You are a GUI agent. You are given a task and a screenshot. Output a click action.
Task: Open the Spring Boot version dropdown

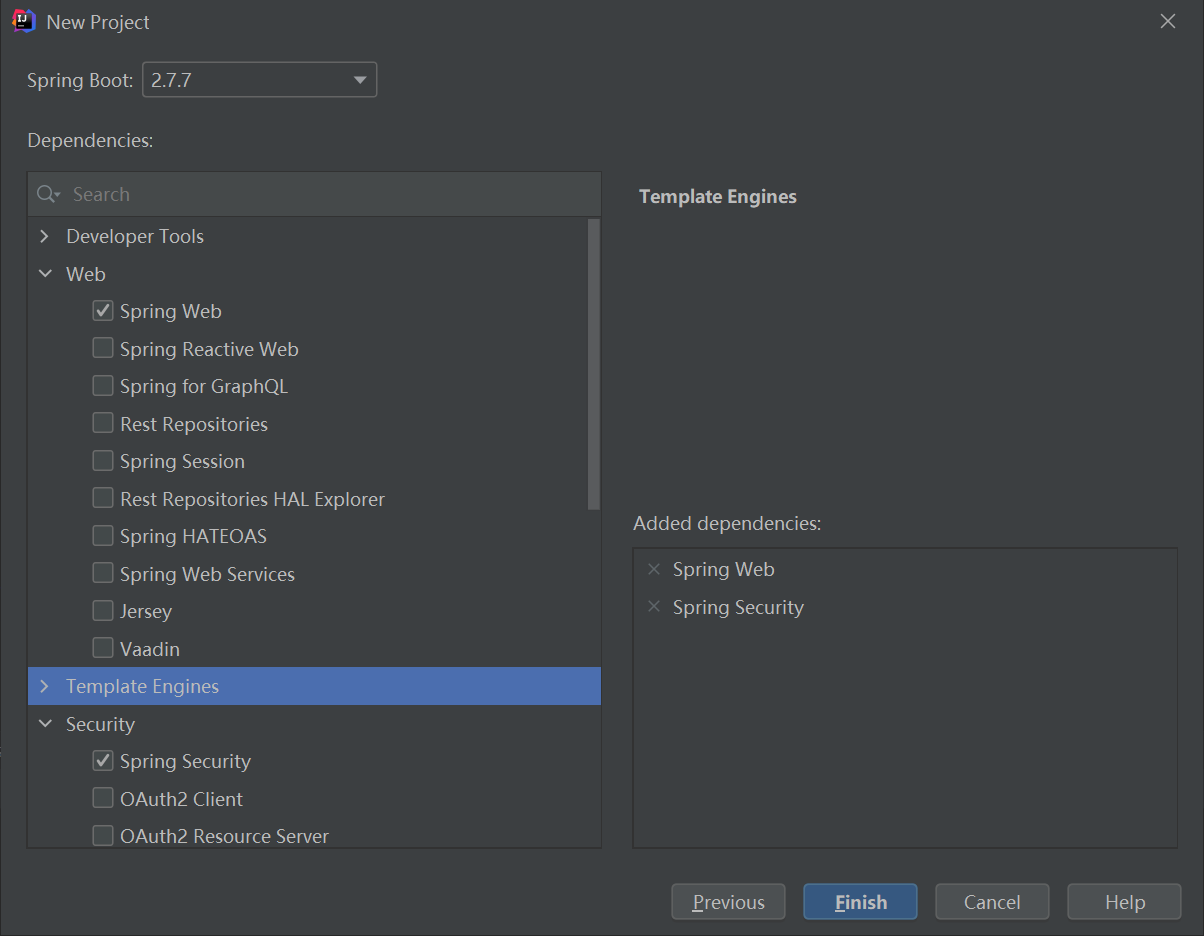(260, 80)
